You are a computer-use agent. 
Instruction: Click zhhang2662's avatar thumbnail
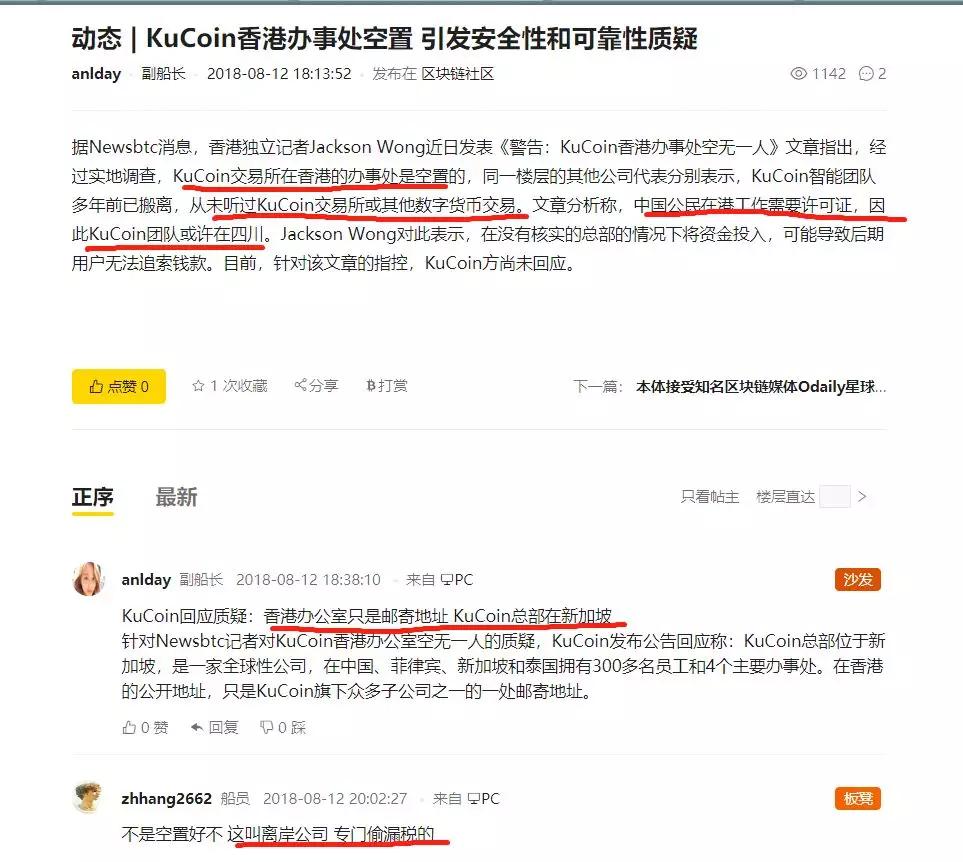click(x=88, y=798)
